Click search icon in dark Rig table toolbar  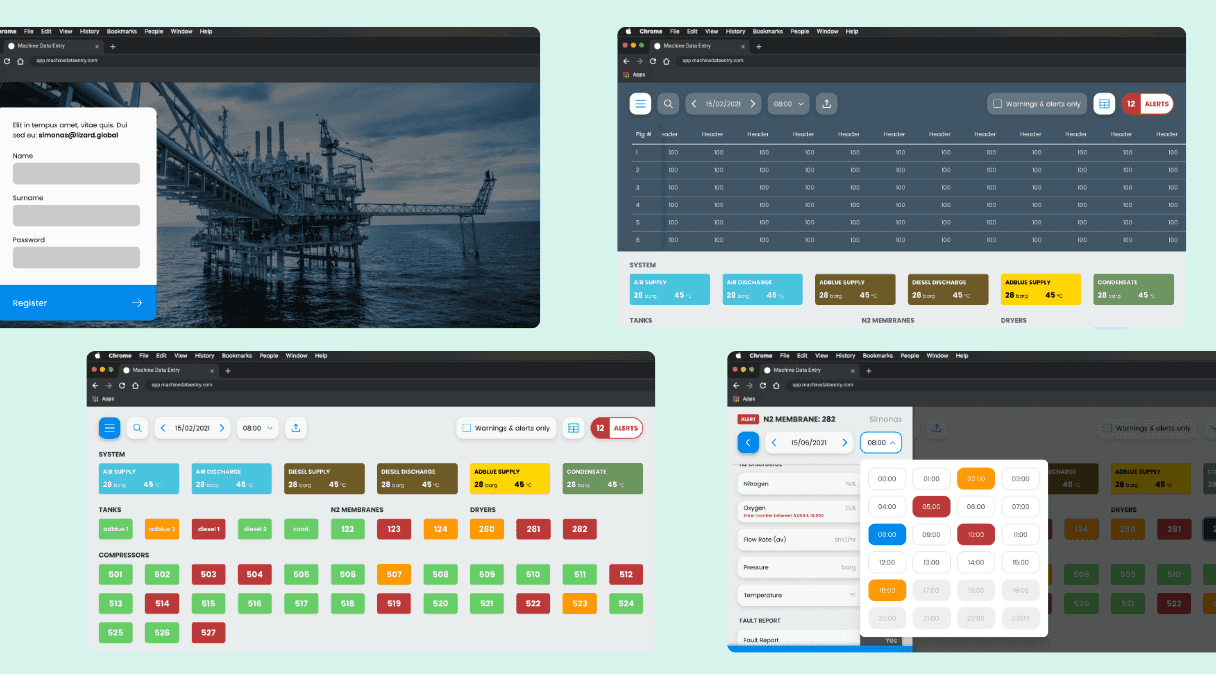[x=668, y=103]
